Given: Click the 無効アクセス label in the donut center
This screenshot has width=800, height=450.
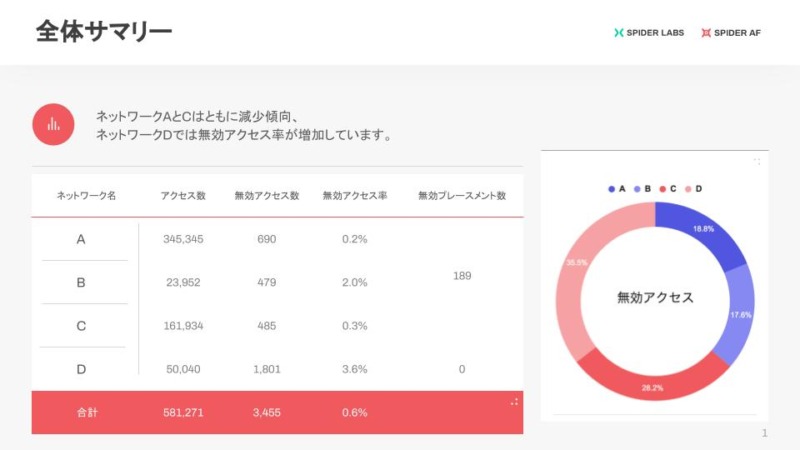Looking at the screenshot, I should 655,297.
